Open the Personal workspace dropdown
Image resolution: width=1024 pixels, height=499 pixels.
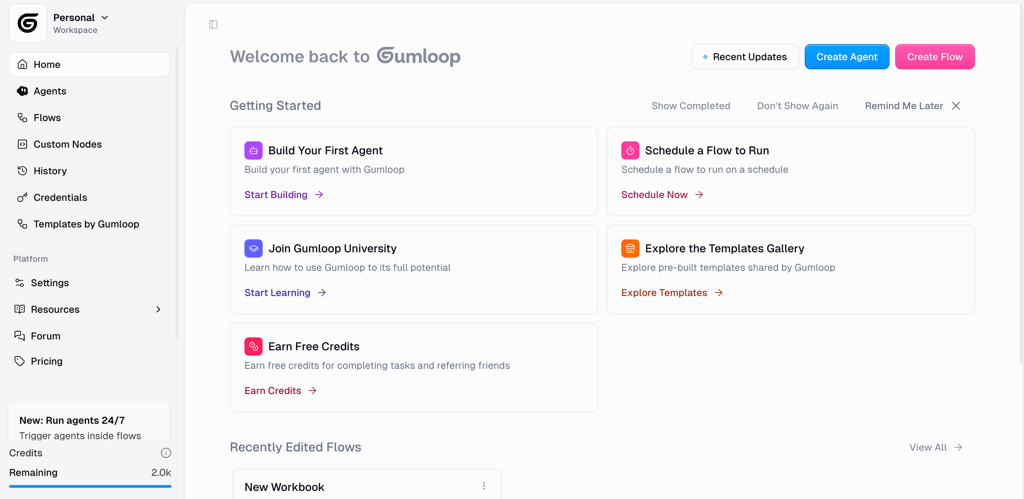pos(81,18)
